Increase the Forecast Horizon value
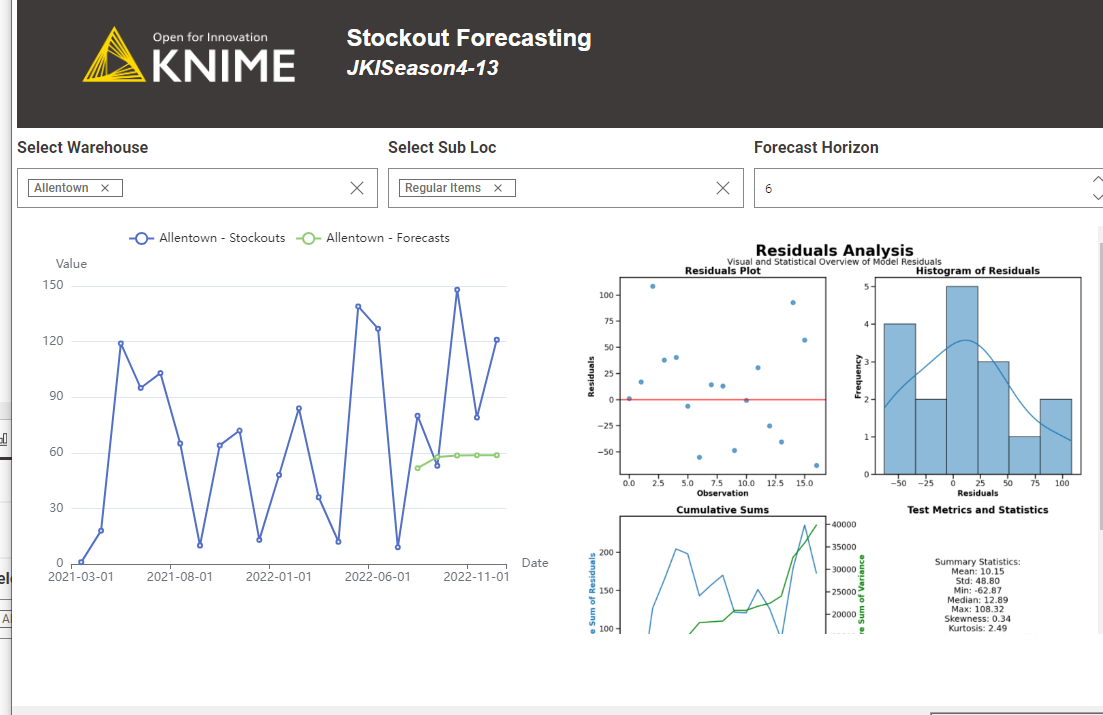Screen dimensions: 1103x715 tap(1098, 179)
